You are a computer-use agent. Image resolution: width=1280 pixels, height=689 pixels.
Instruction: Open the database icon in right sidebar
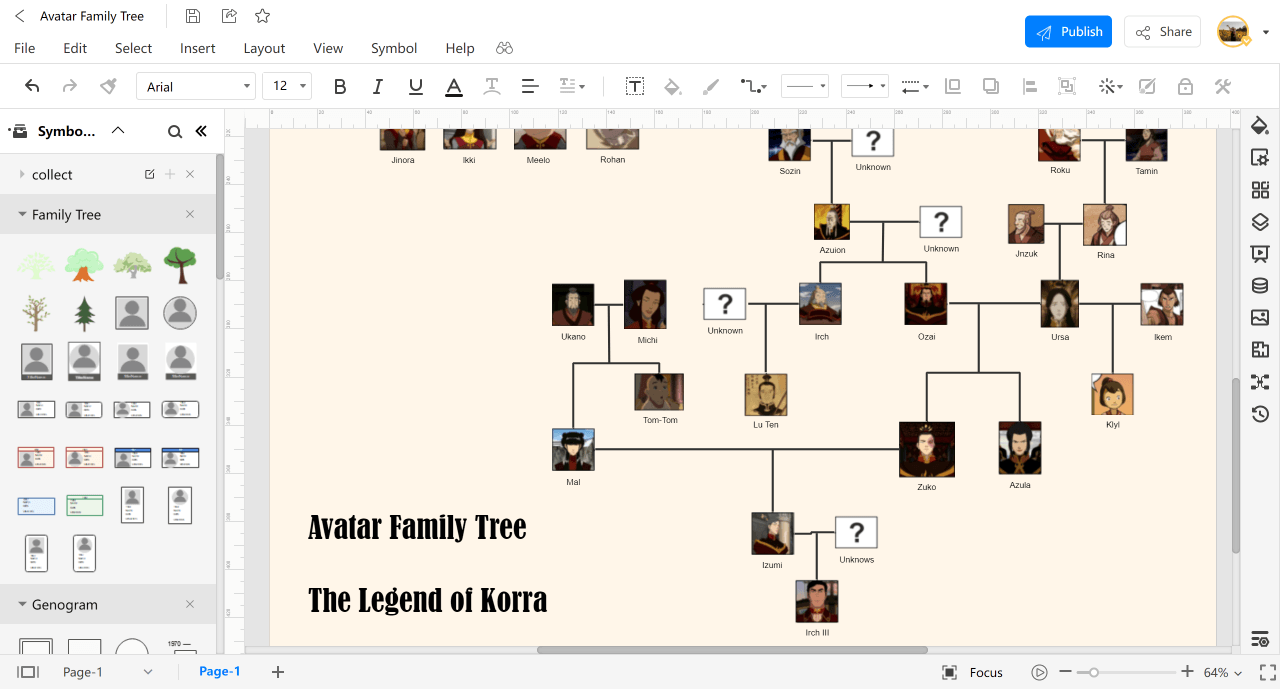[1260, 286]
